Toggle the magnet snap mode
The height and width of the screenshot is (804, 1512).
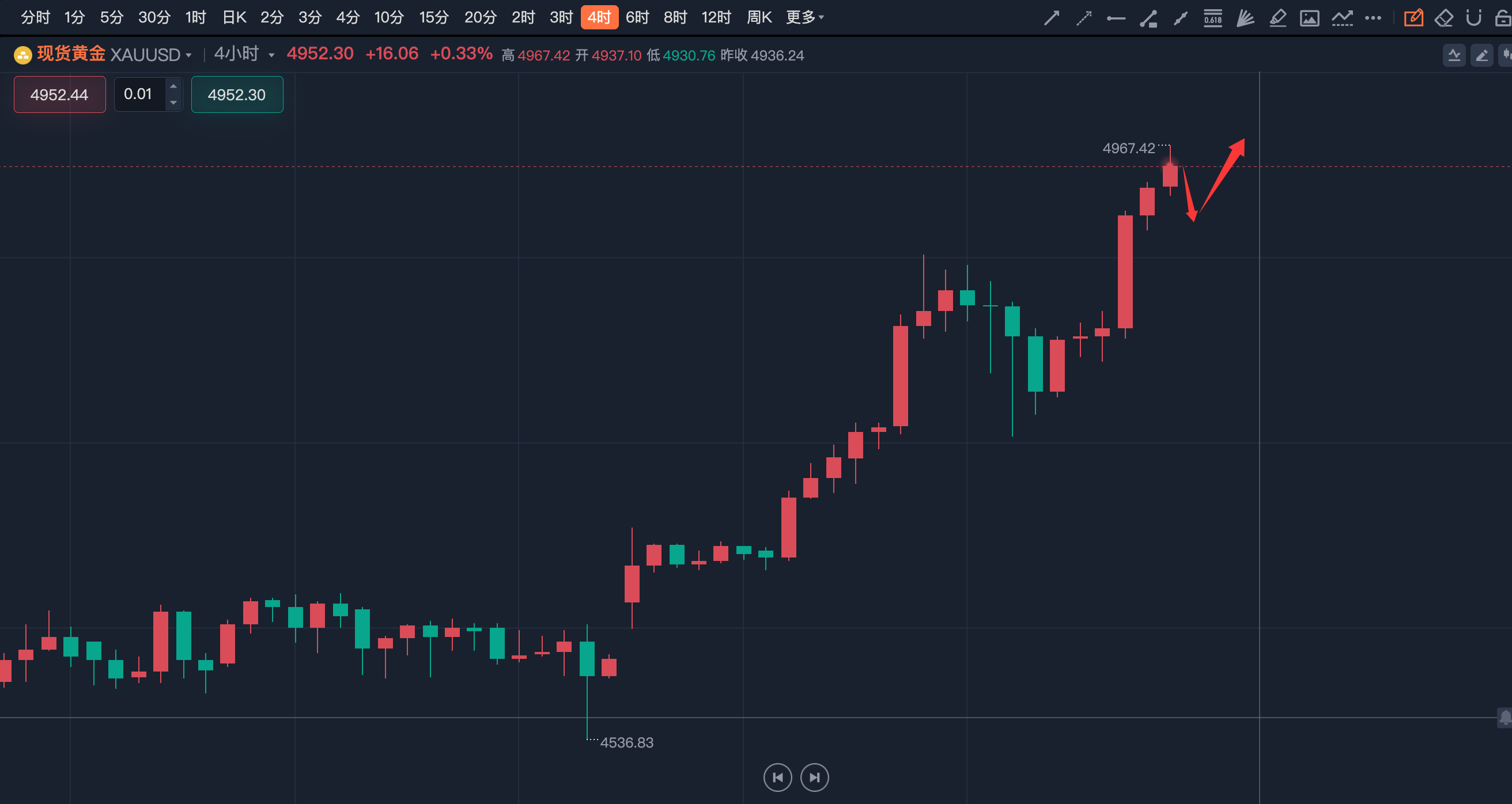[x=1474, y=18]
